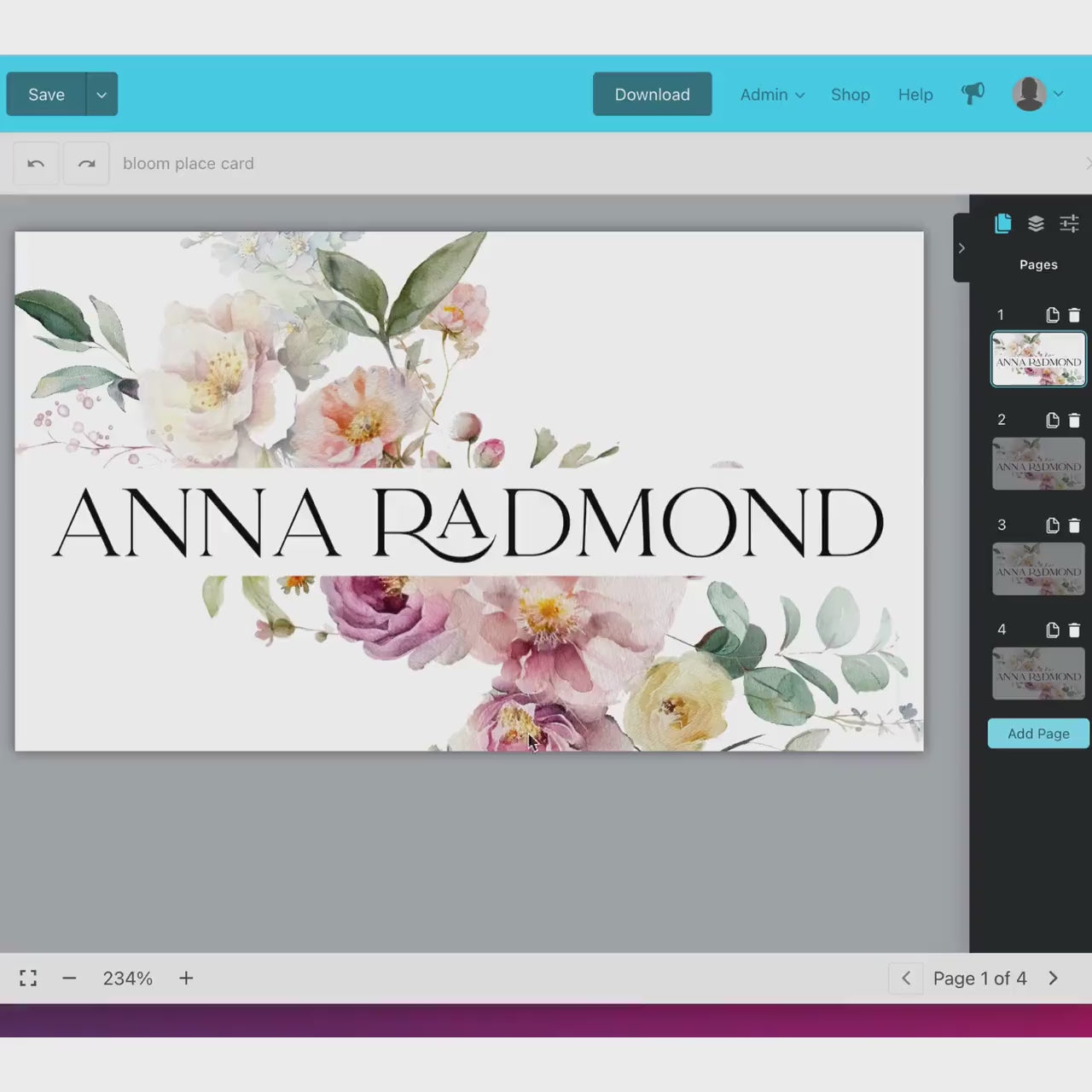
Task: Click the Add Page button
Action: pyautogui.click(x=1037, y=733)
